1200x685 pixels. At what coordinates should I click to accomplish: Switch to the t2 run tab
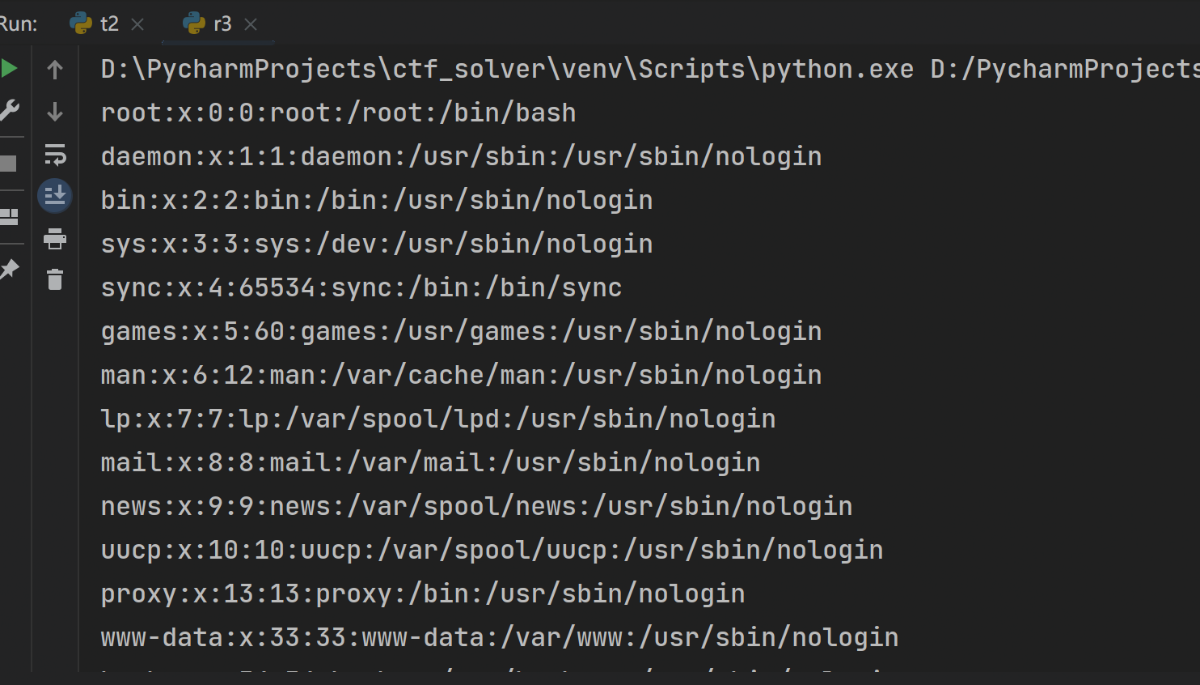pos(108,23)
